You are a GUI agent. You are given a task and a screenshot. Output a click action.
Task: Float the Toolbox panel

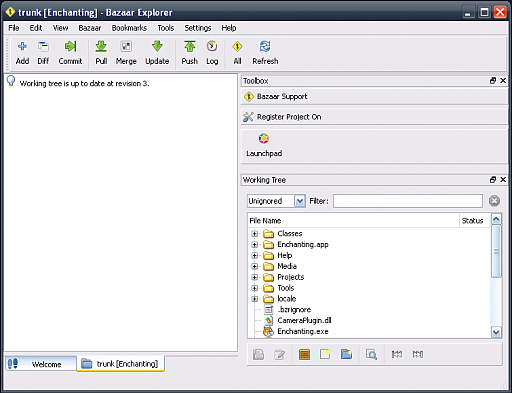pos(493,81)
